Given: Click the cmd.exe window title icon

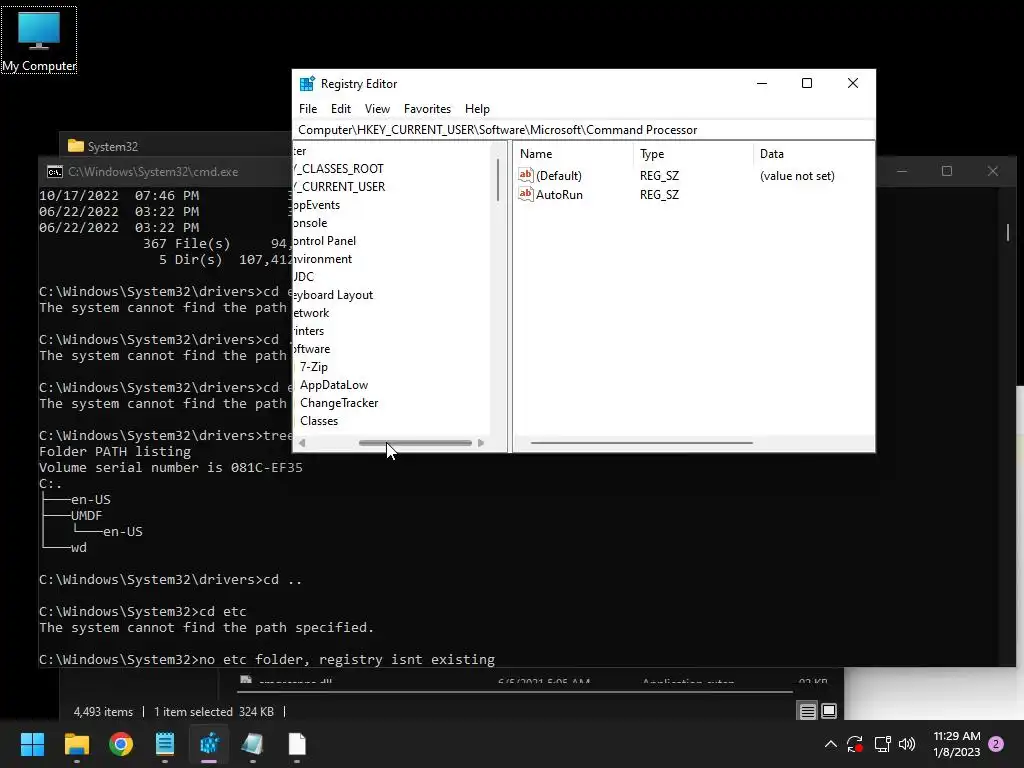Looking at the screenshot, I should coord(55,172).
